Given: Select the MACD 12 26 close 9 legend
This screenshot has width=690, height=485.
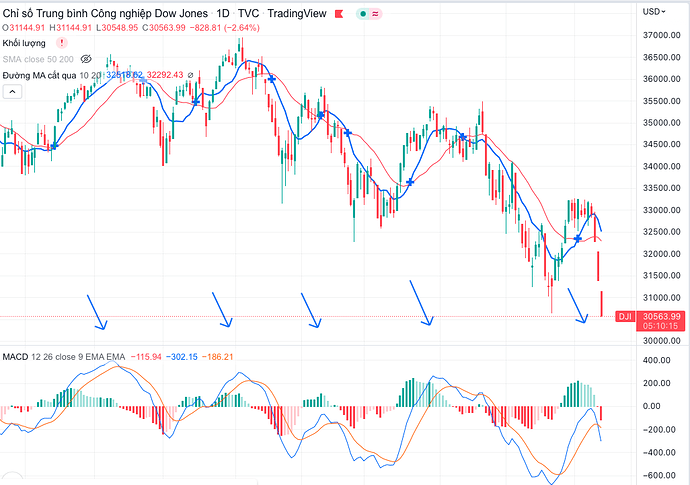Looking at the screenshot, I should (64, 357).
